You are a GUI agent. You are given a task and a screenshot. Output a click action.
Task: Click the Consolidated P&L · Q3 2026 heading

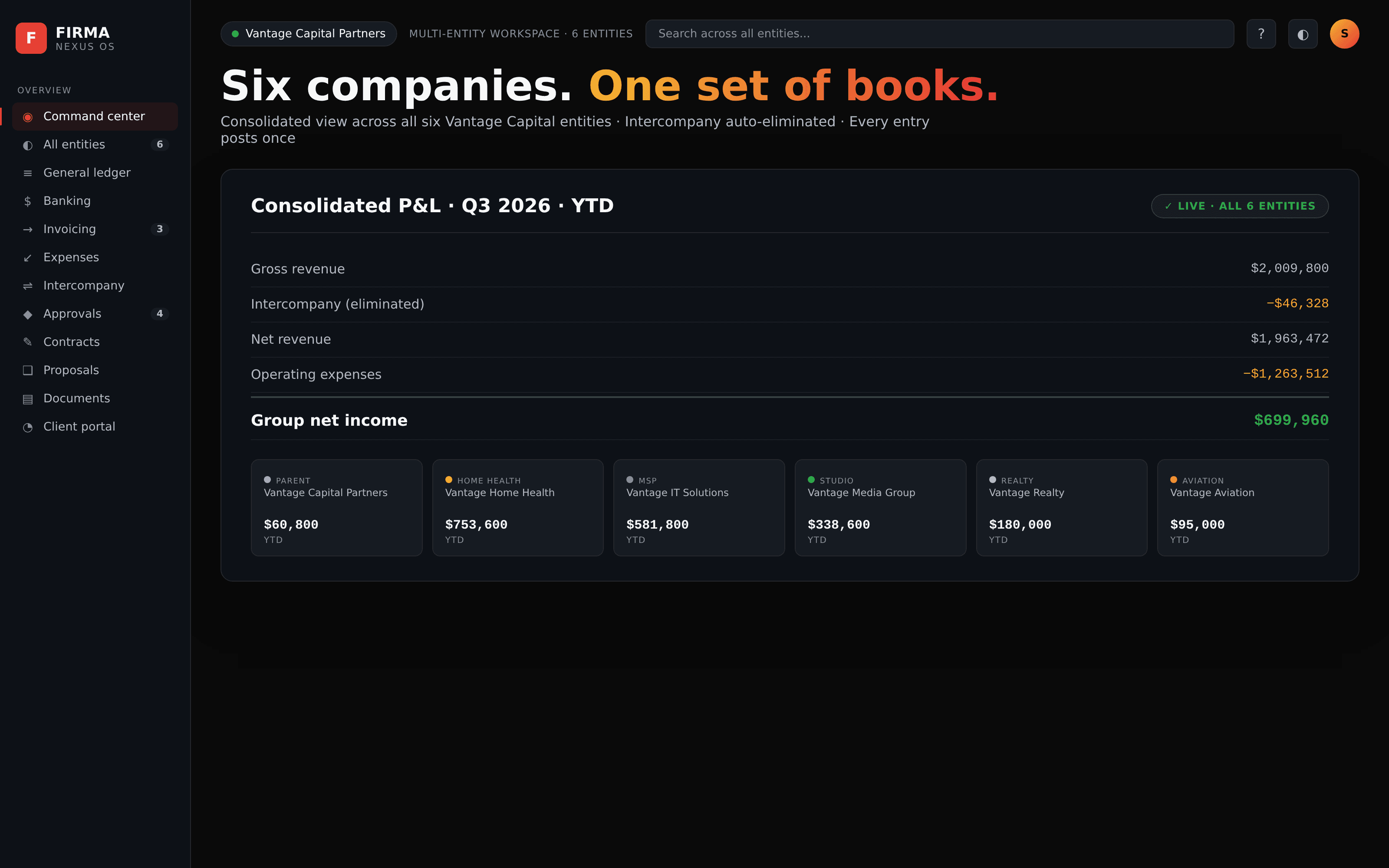(x=432, y=206)
